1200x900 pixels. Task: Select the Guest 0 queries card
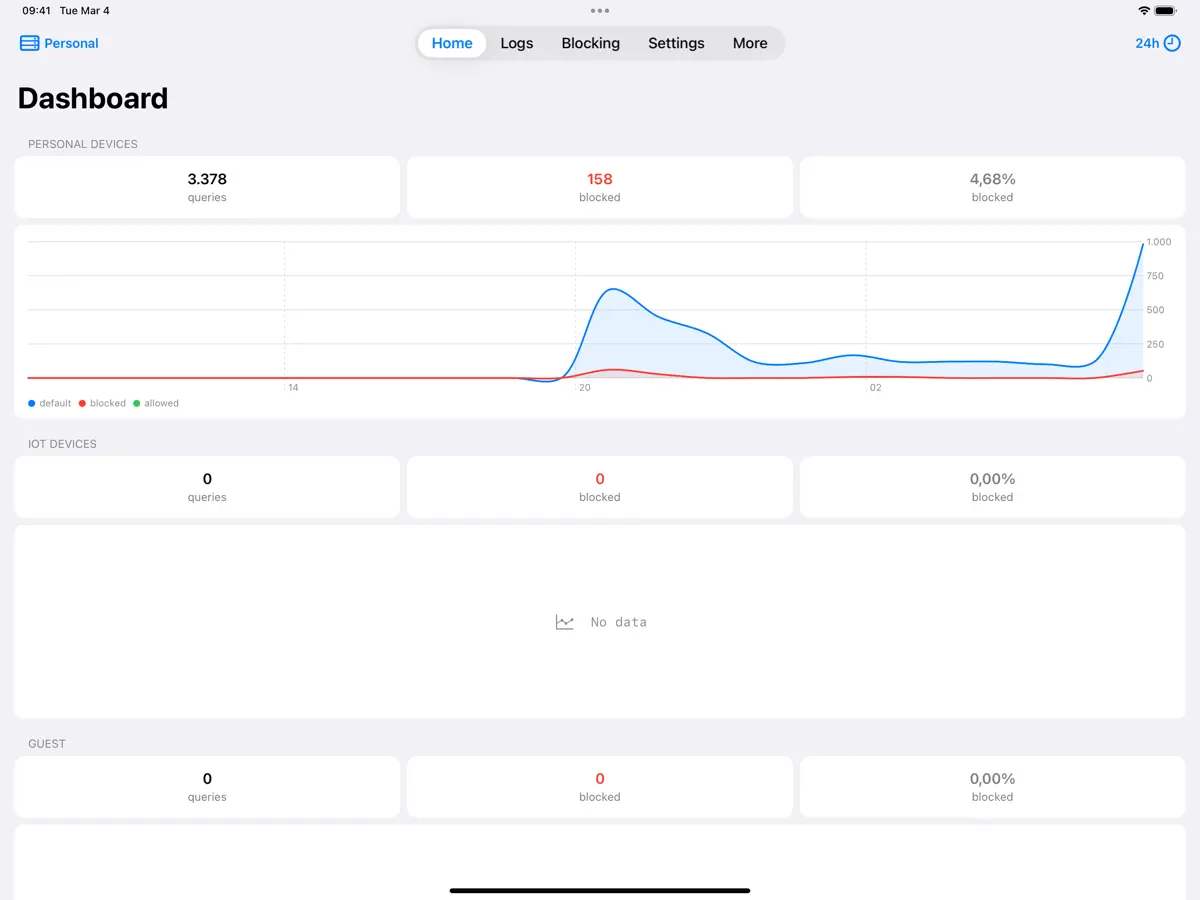click(207, 787)
